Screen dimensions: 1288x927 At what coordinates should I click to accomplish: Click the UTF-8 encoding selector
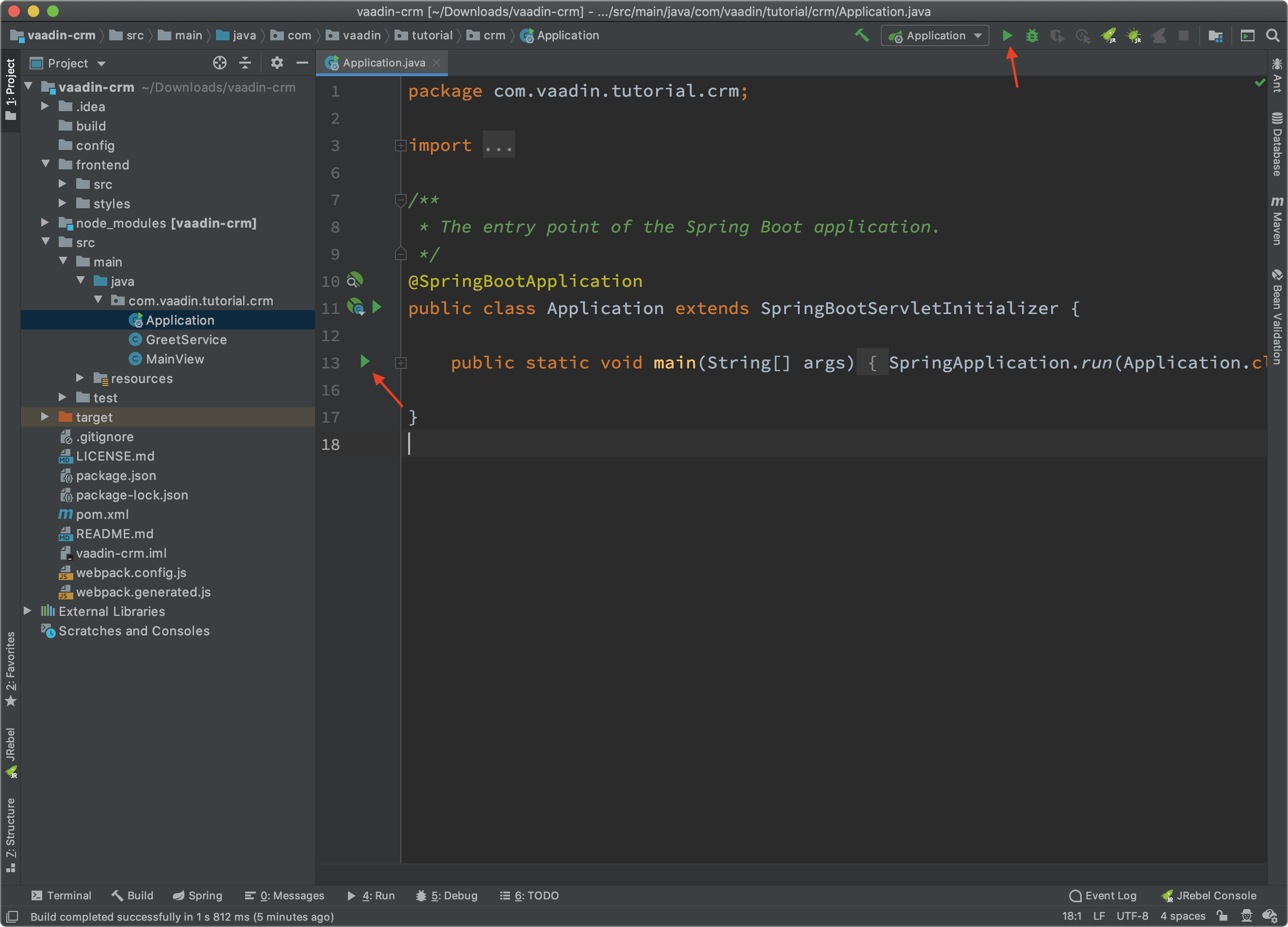coord(1132,916)
